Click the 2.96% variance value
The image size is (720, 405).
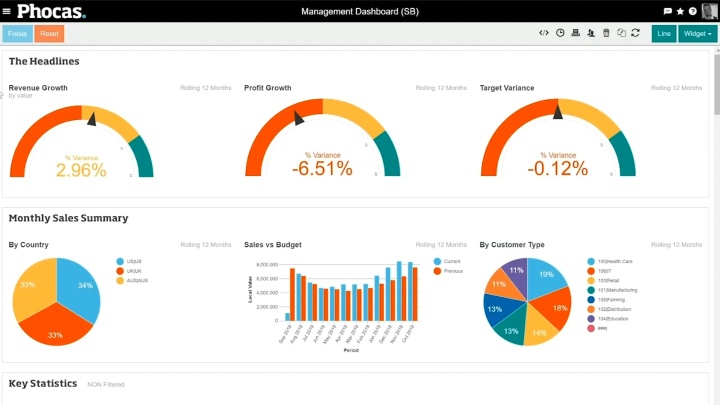[x=81, y=170]
